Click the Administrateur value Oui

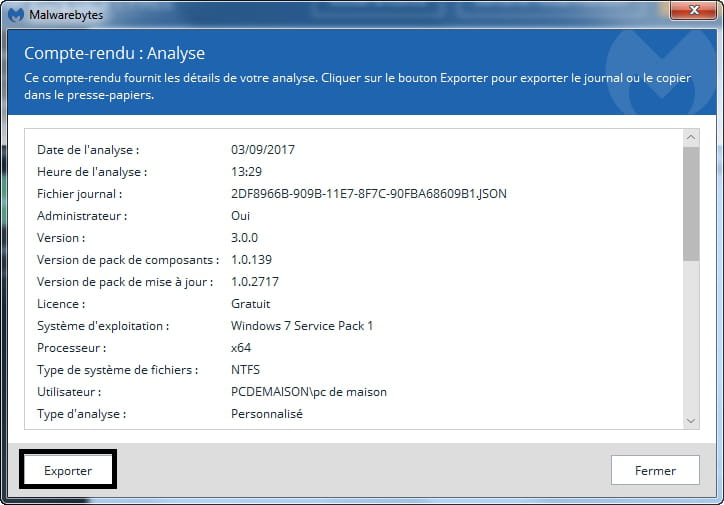click(240, 216)
